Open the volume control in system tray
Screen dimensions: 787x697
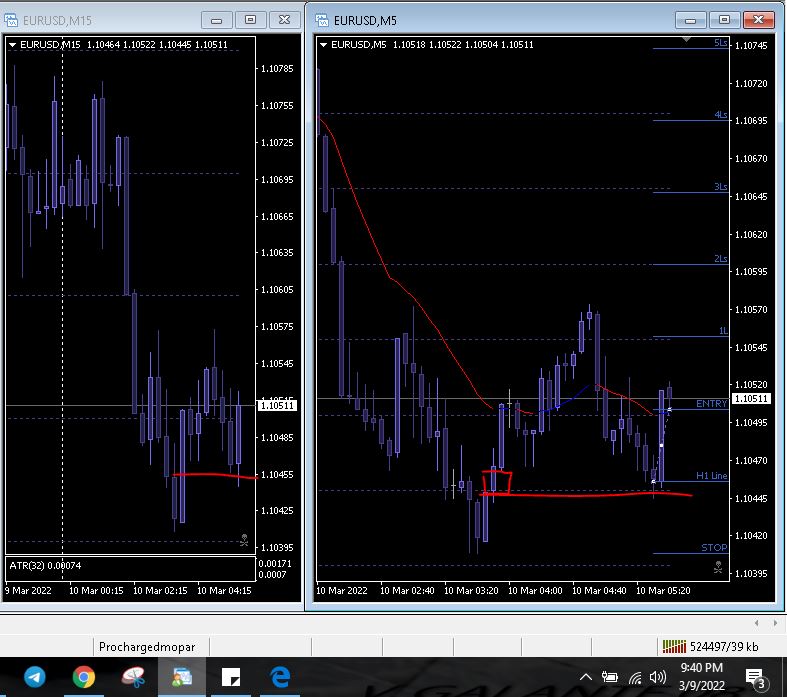pos(658,677)
